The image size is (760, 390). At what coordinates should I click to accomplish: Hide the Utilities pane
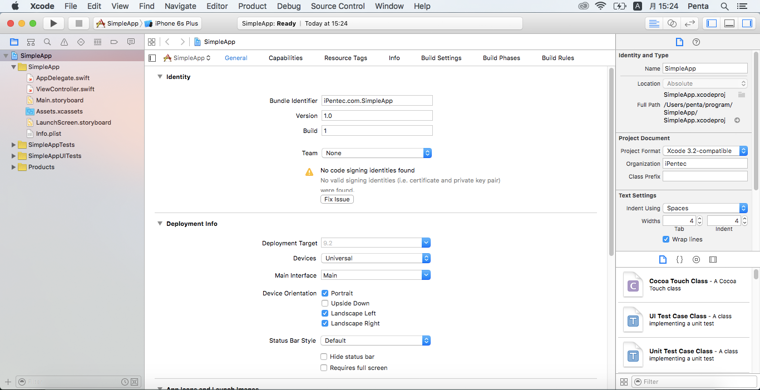click(x=746, y=23)
